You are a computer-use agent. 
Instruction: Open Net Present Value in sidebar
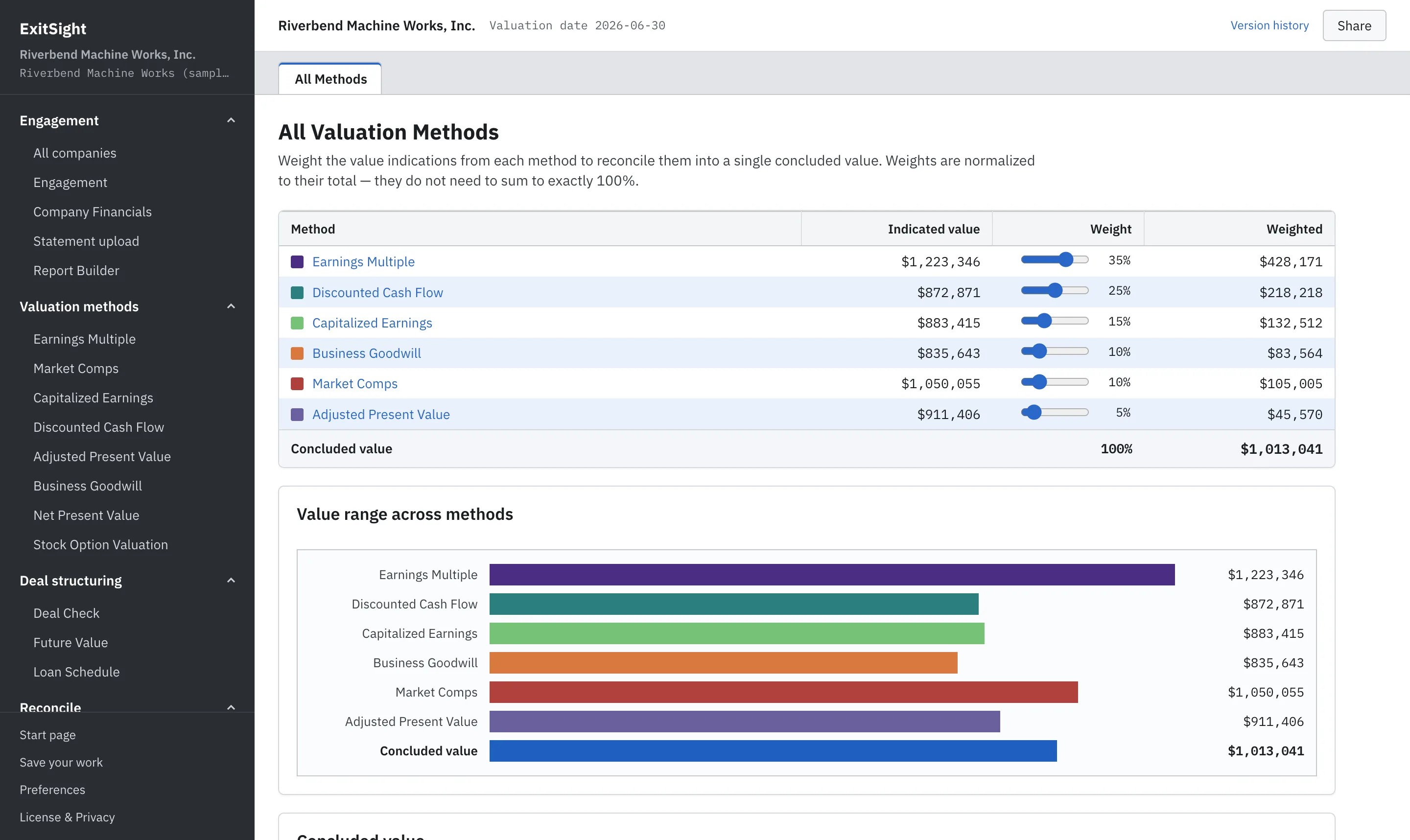(86, 515)
